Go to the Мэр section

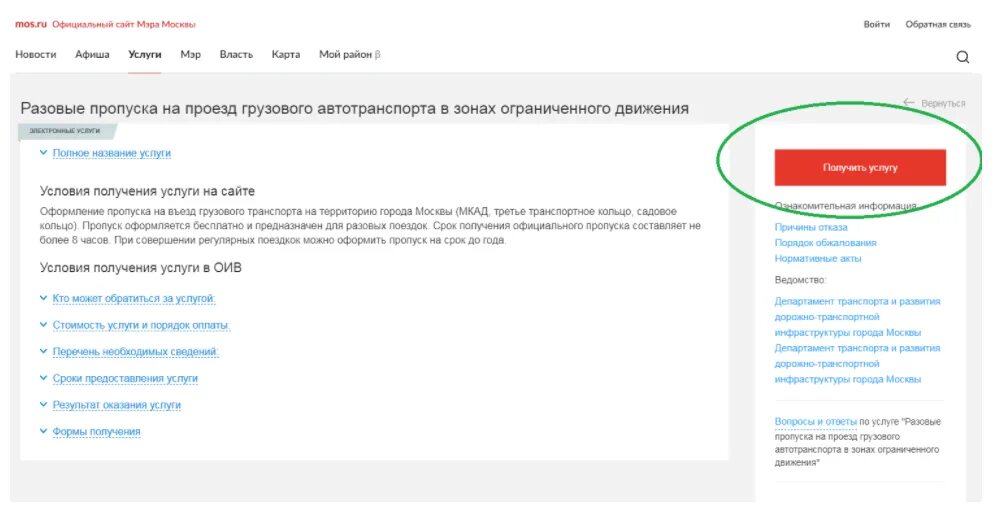tap(191, 55)
